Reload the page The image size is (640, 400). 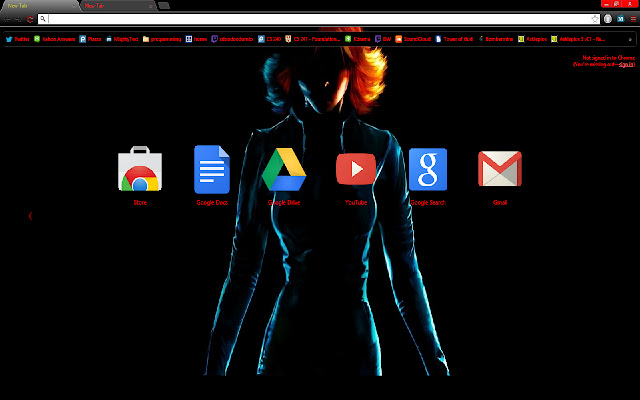click(x=30, y=19)
